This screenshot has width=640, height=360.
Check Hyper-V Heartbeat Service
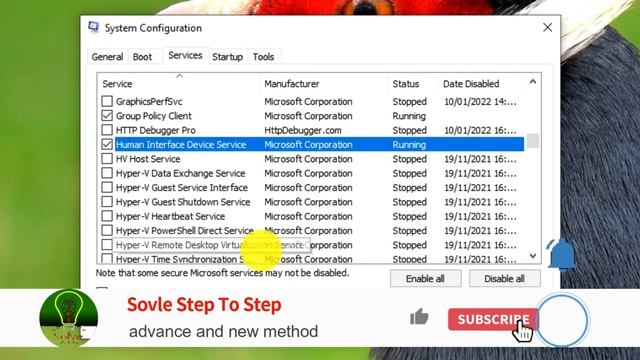pyautogui.click(x=107, y=216)
